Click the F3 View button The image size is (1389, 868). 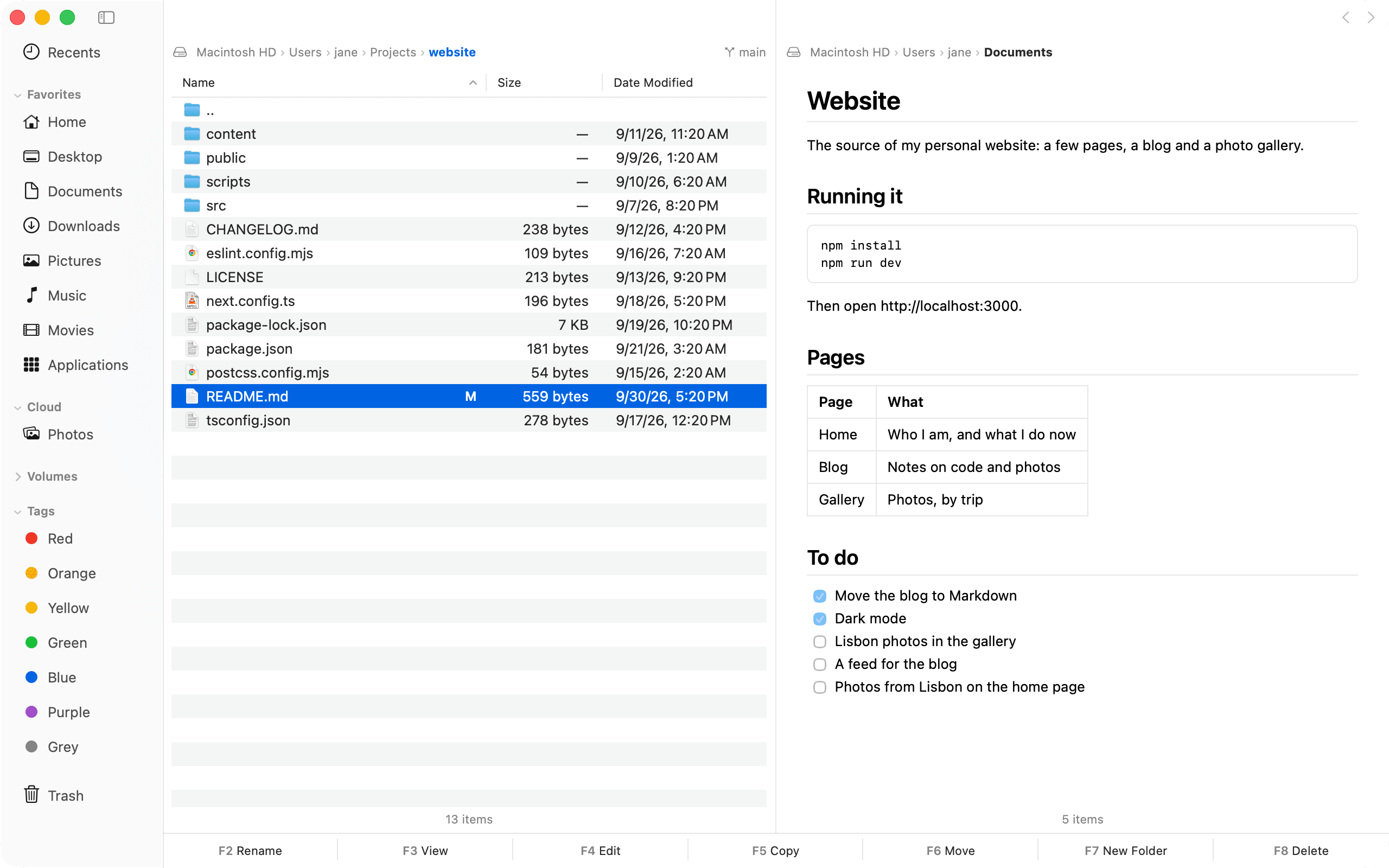pos(425,850)
